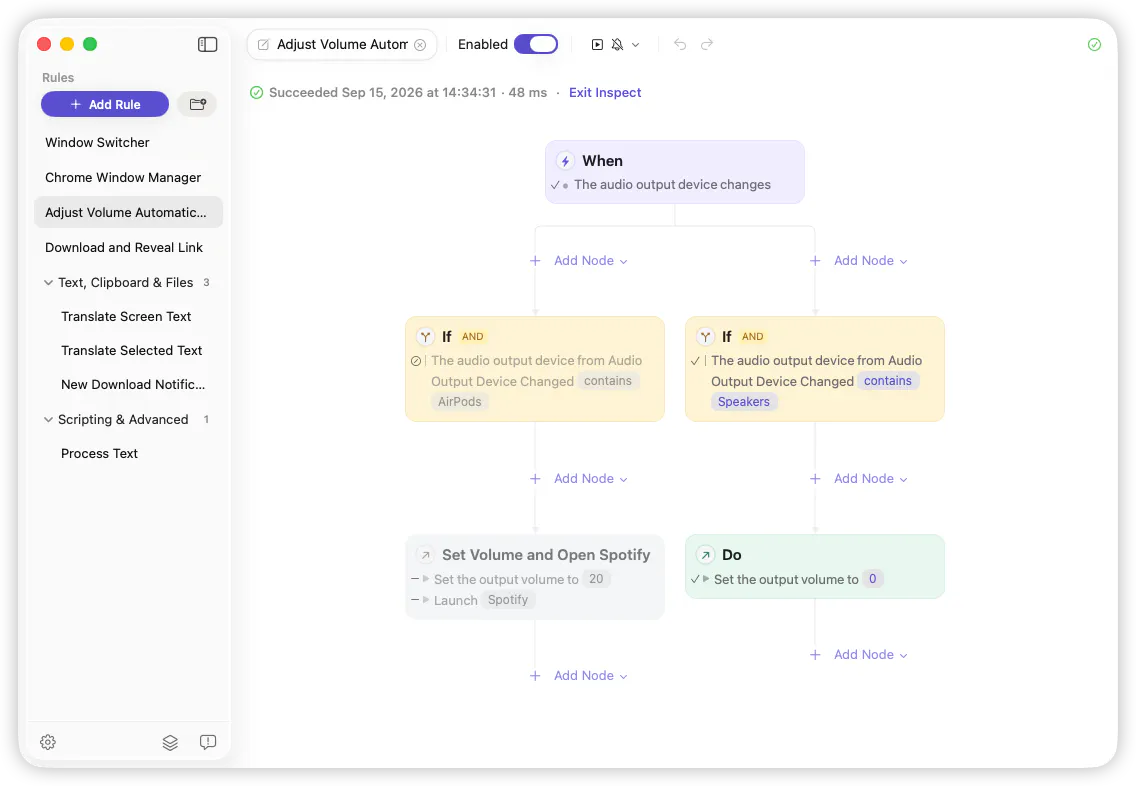Select the Download and Reveal Link rule
The height and width of the screenshot is (786, 1136).
tap(128, 248)
